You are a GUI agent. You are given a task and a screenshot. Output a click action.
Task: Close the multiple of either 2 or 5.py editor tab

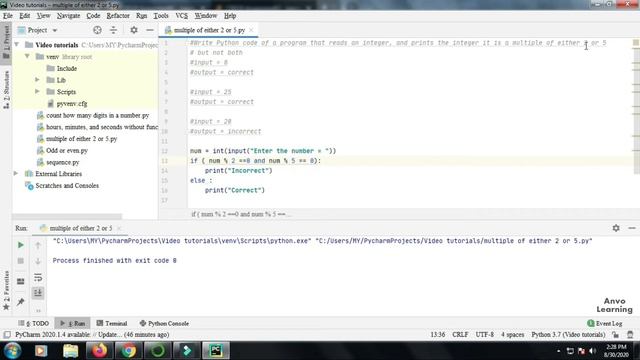[x=251, y=30]
